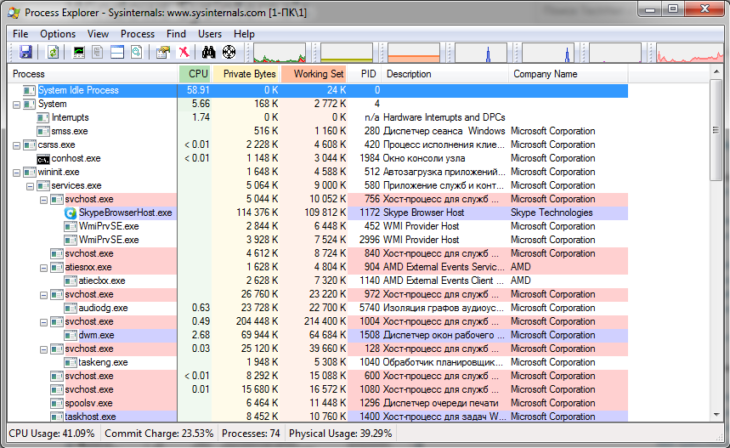Screen dimensions: 730x448
Task: Click the '204 448 K' private bytes value
Action: [x=257, y=322]
